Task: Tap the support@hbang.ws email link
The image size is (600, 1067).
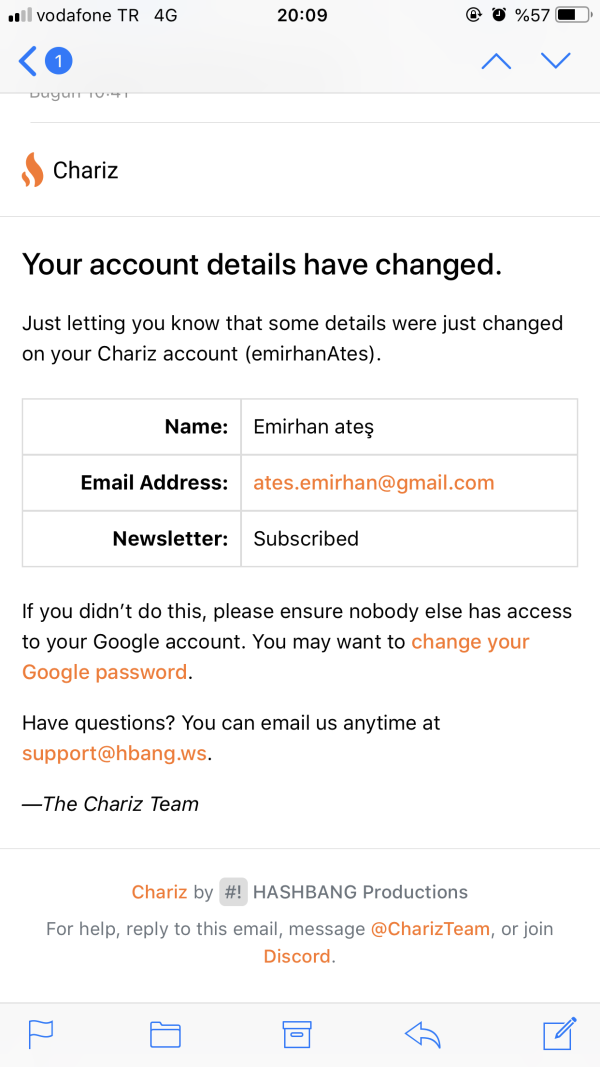Action: (115, 753)
